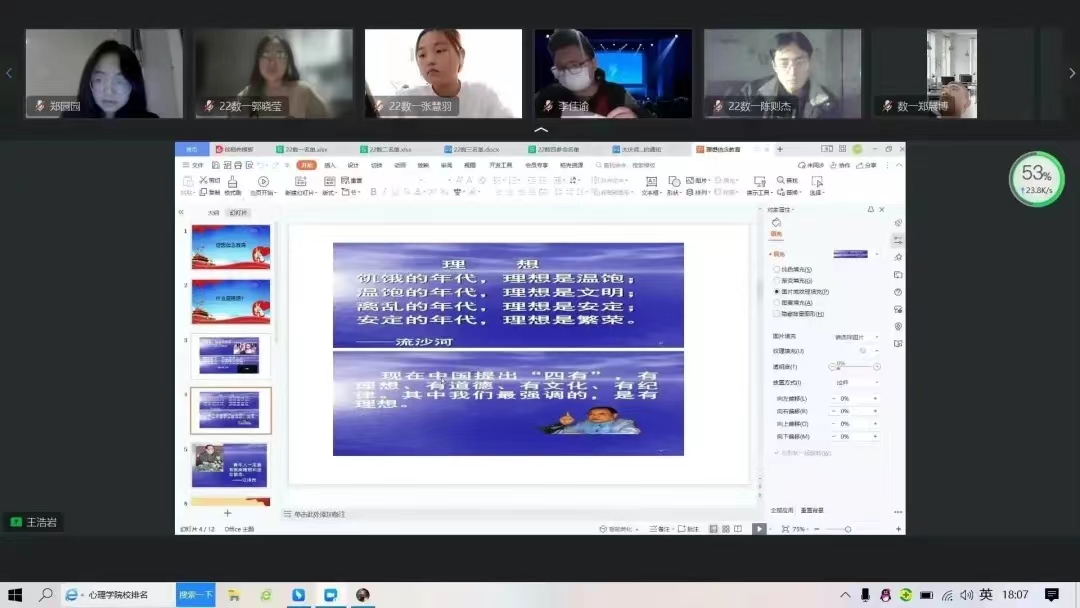Insert a 文本框 text box
Viewport: 1080px width, 608px height.
tap(650, 185)
